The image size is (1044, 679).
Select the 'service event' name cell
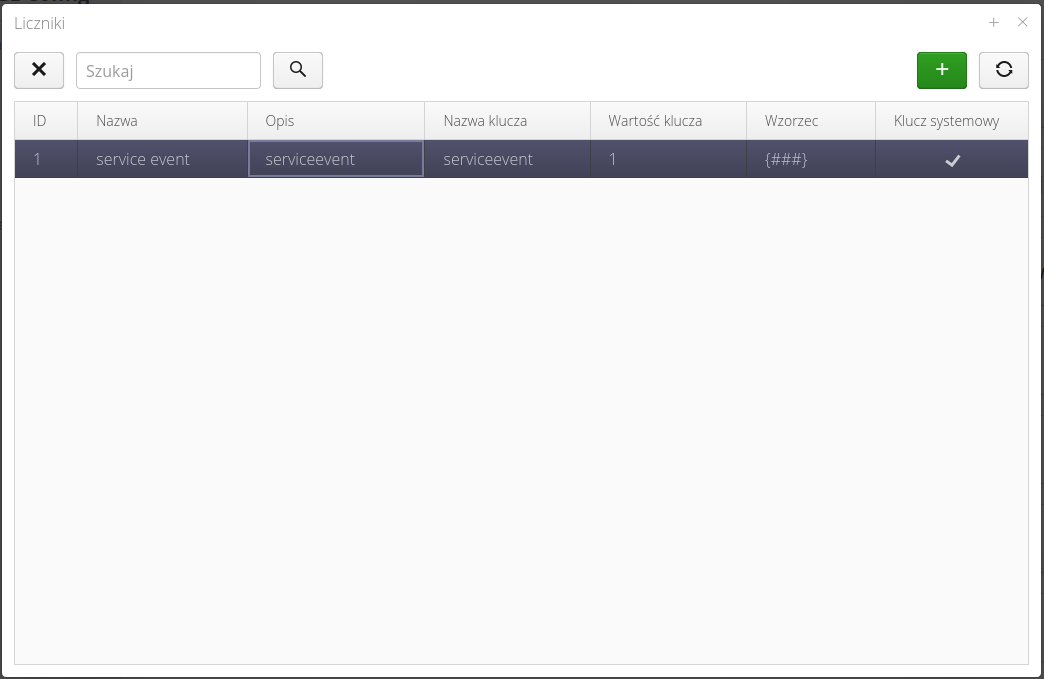[x=143, y=159]
